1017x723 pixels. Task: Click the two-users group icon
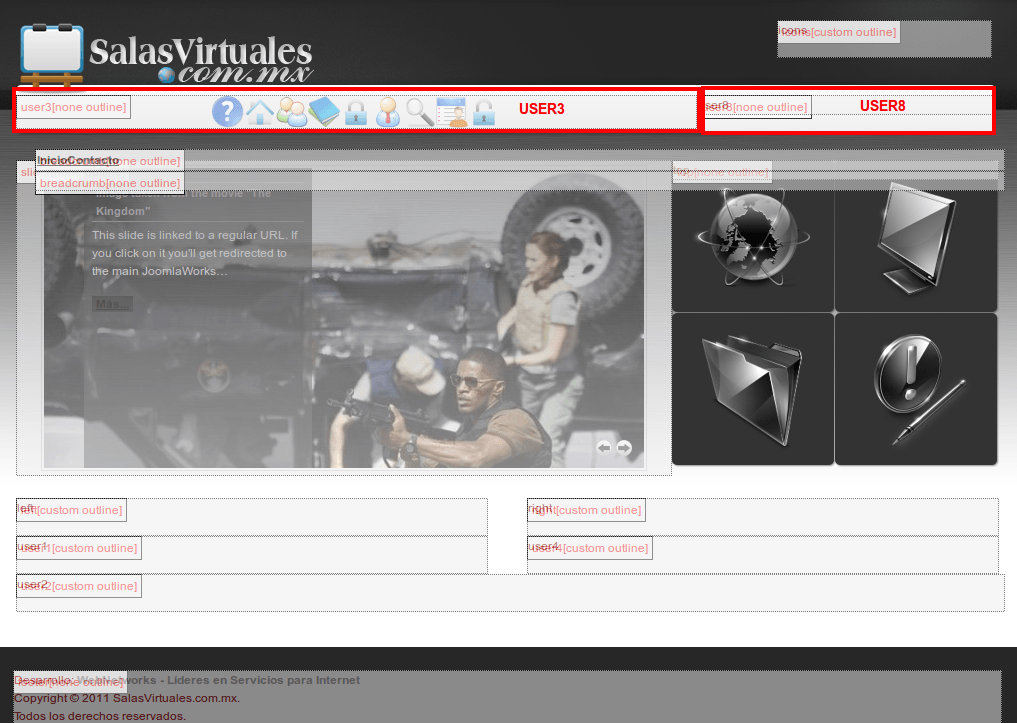click(292, 112)
